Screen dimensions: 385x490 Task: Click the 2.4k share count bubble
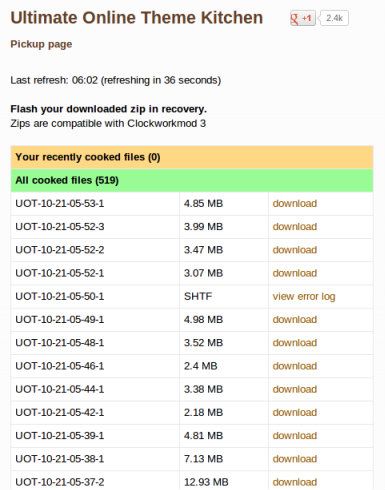tap(334, 18)
